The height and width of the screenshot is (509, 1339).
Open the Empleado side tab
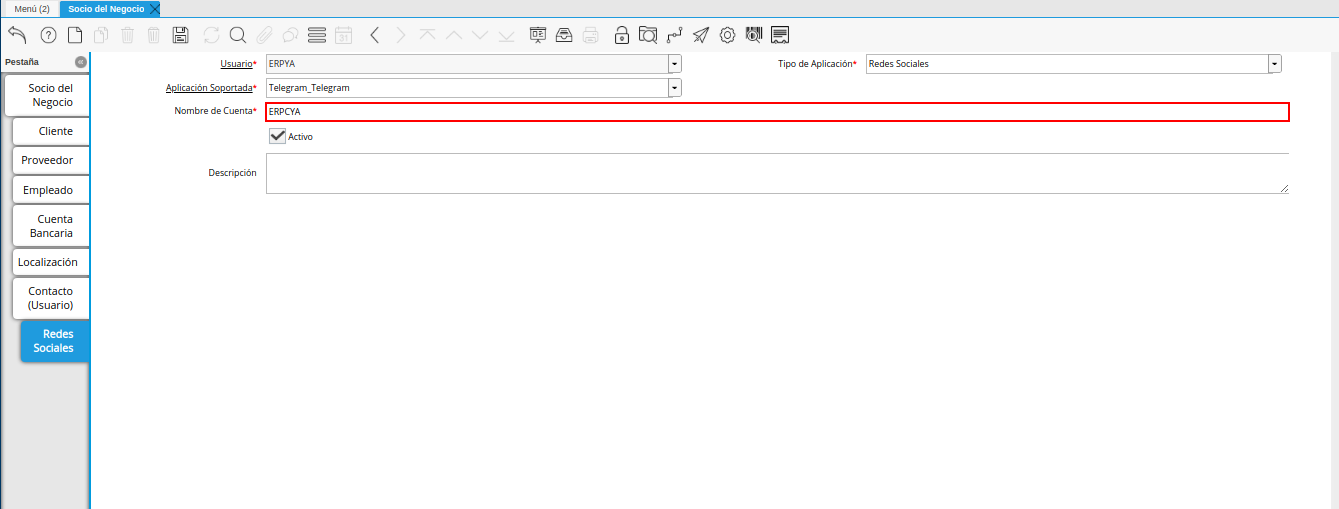click(51, 190)
